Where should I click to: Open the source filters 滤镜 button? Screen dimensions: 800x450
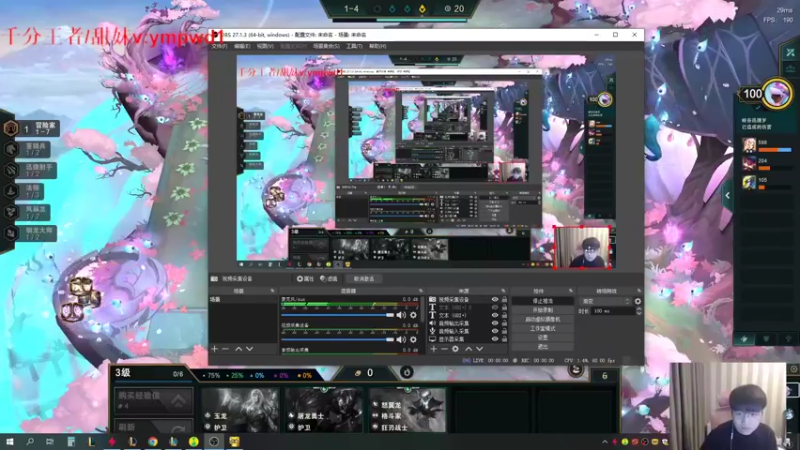tap(329, 279)
